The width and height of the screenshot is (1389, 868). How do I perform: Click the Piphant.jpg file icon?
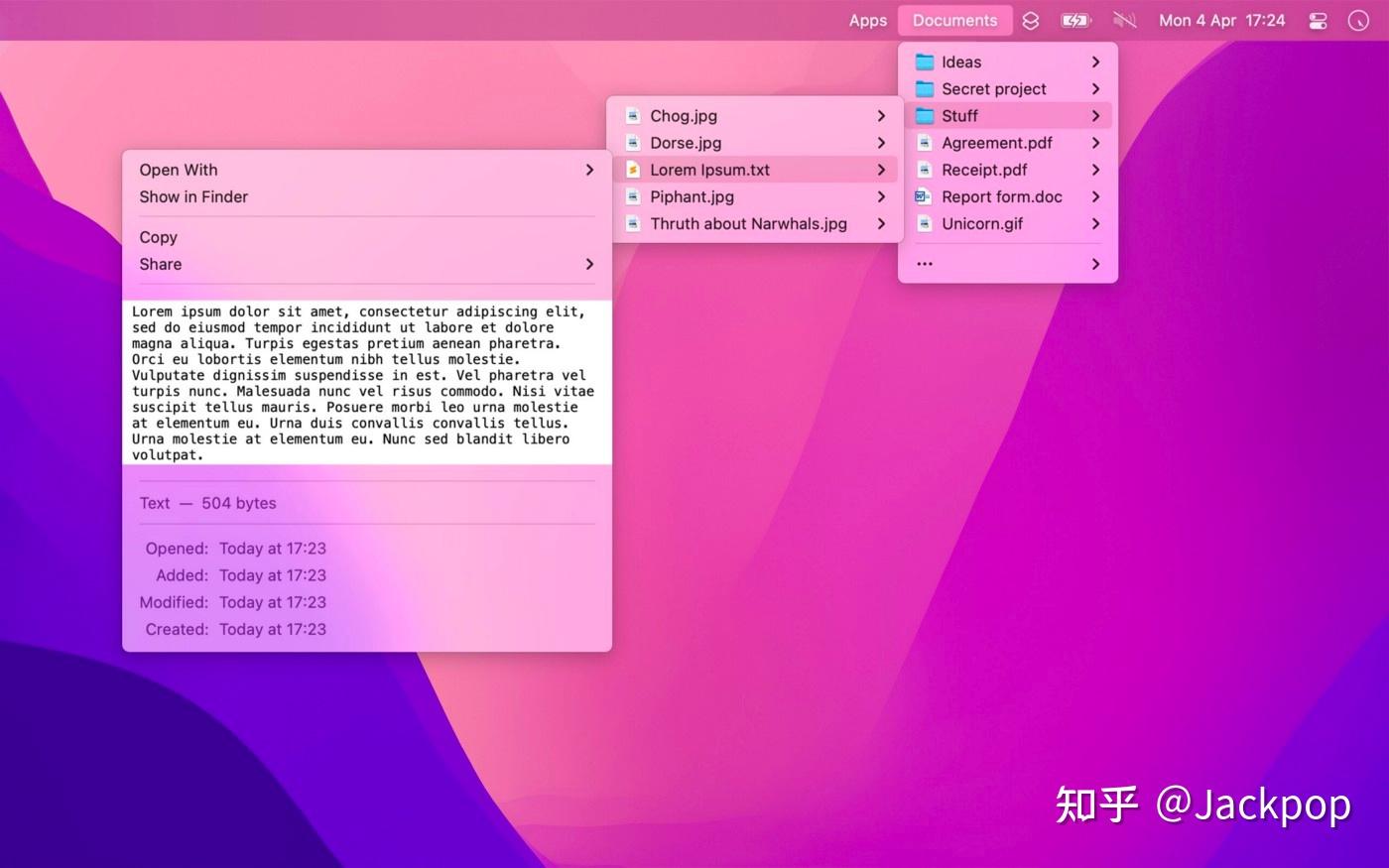pyautogui.click(x=632, y=196)
